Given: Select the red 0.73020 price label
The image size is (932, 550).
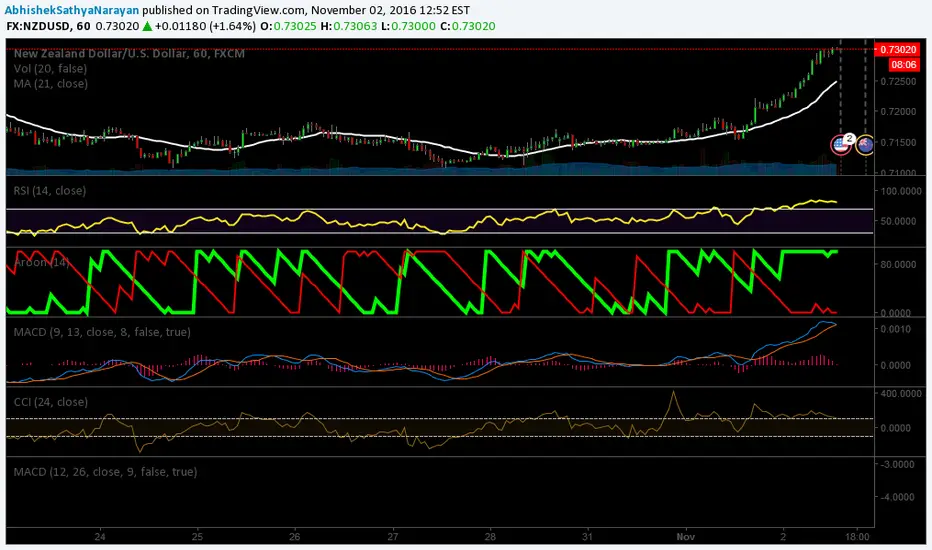Looking at the screenshot, I should [897, 49].
